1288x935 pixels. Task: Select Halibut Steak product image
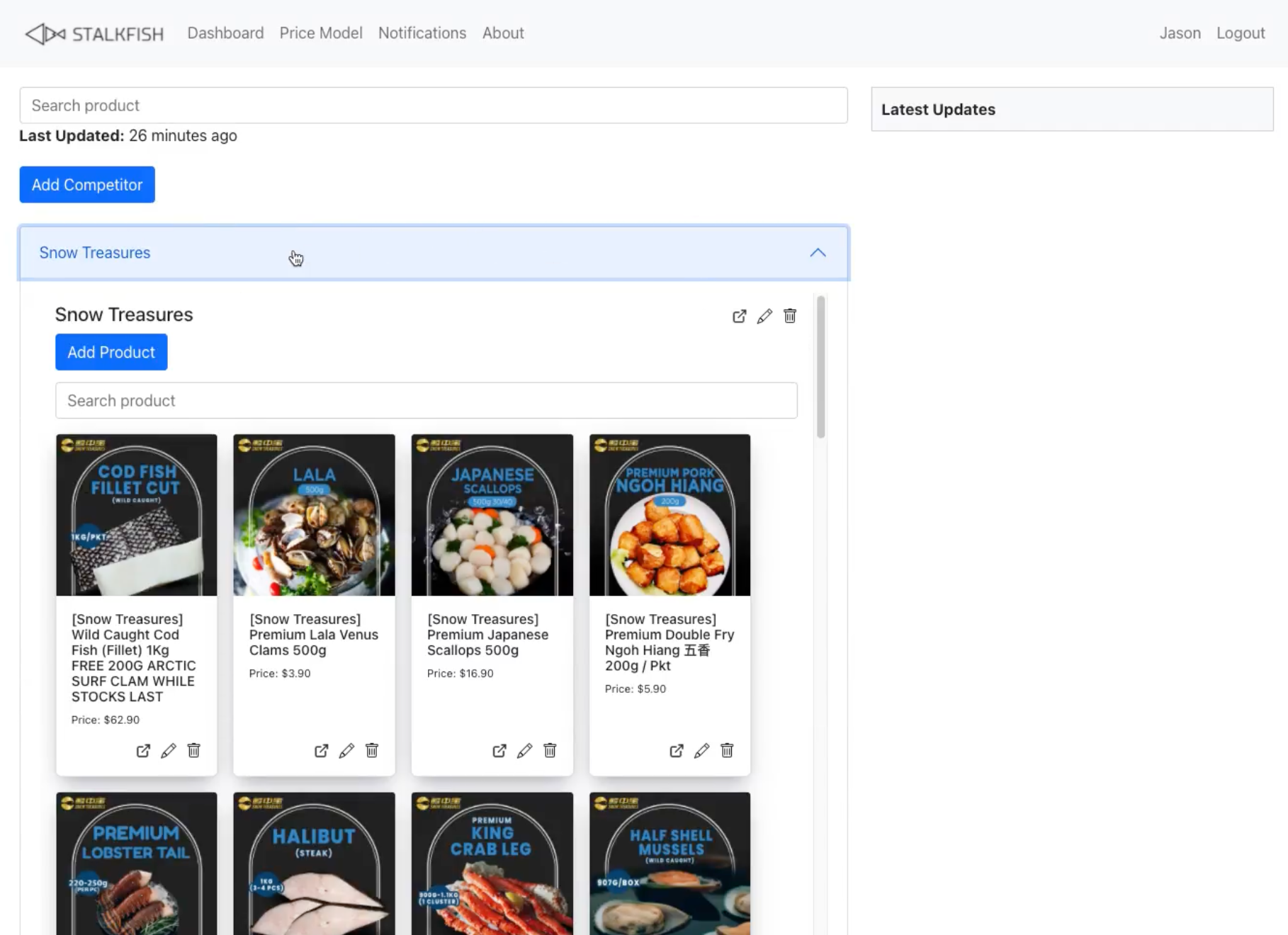(x=315, y=863)
